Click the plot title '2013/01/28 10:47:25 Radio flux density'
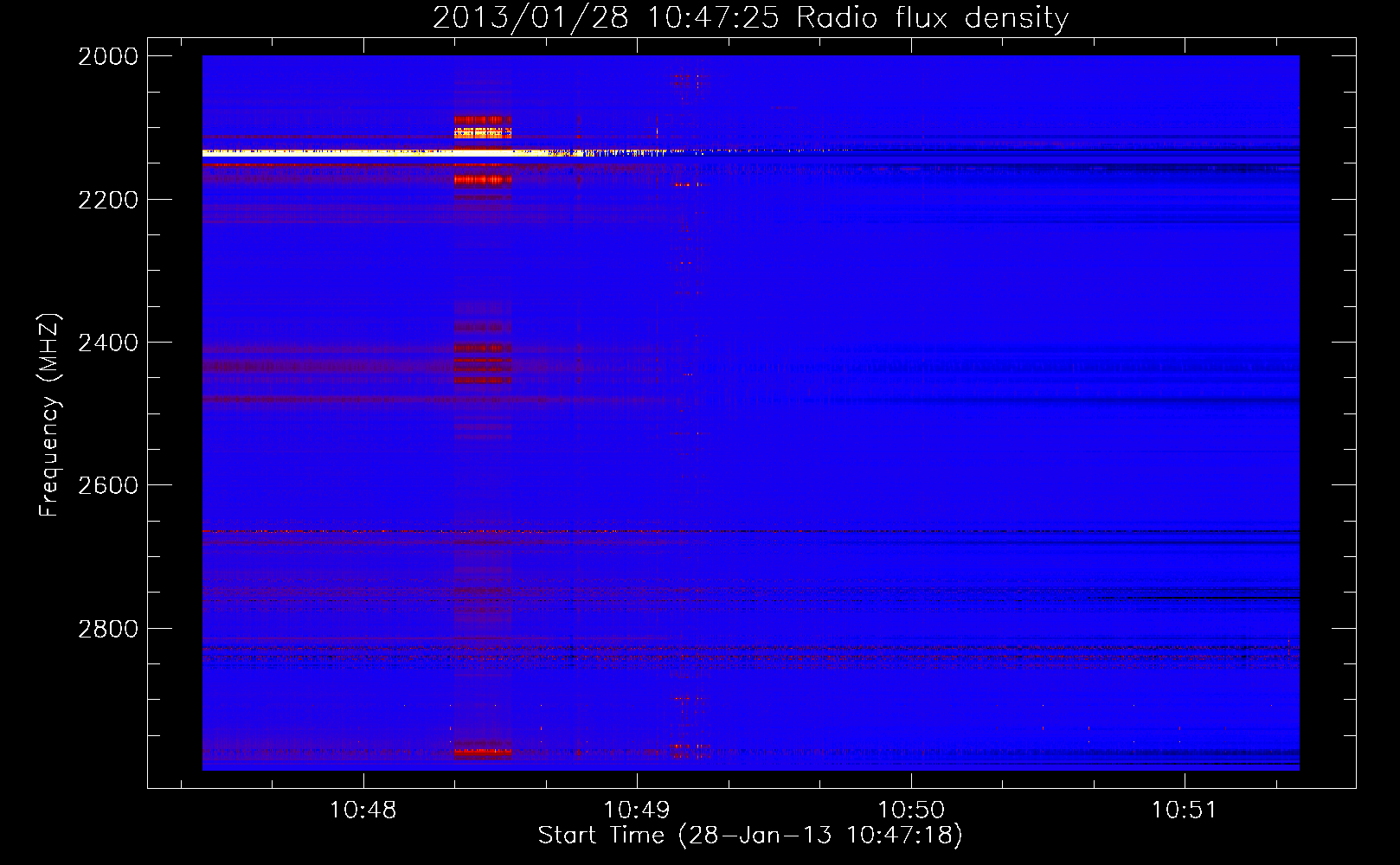 (750, 18)
